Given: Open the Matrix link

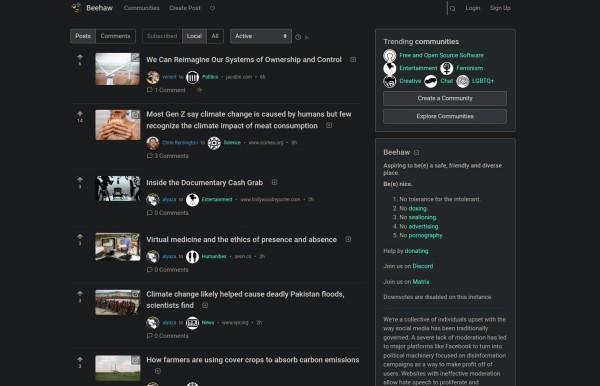Looking at the screenshot, I should [x=421, y=282].
